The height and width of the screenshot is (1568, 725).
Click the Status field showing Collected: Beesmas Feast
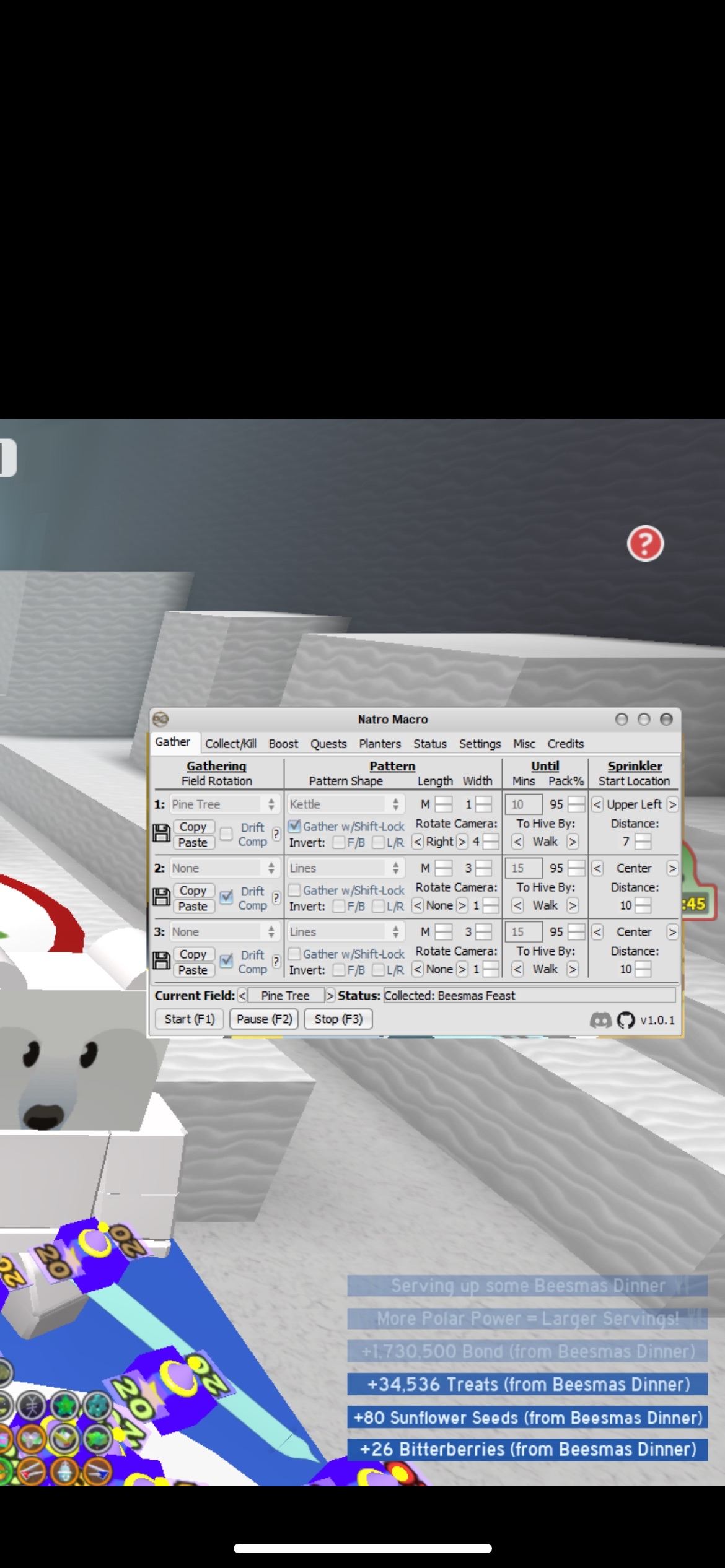coord(529,995)
